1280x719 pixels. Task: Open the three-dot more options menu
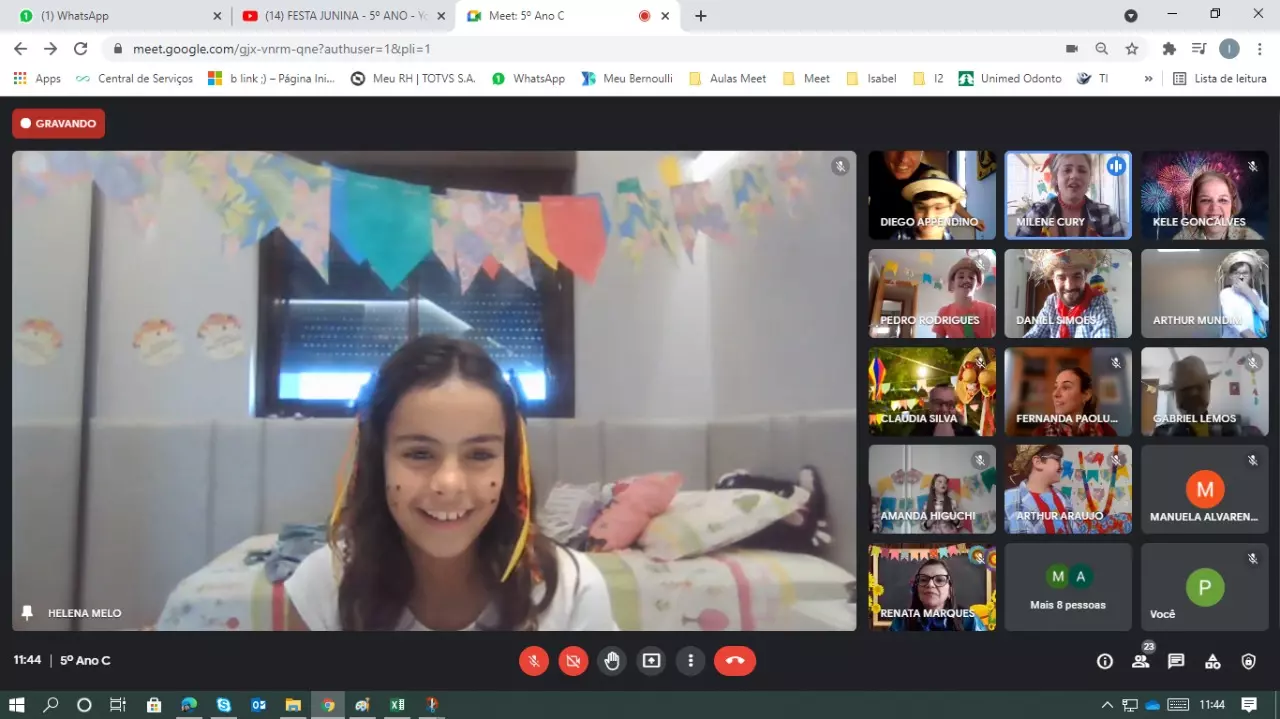click(691, 661)
